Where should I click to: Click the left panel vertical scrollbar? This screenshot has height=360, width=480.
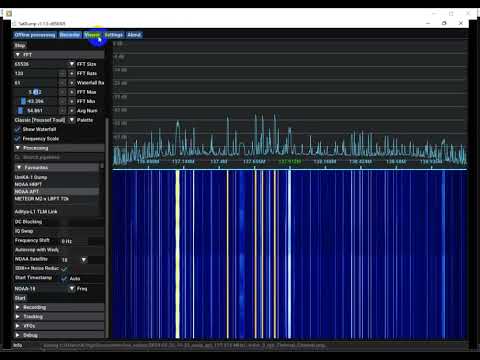pyautogui.click(x=107, y=227)
